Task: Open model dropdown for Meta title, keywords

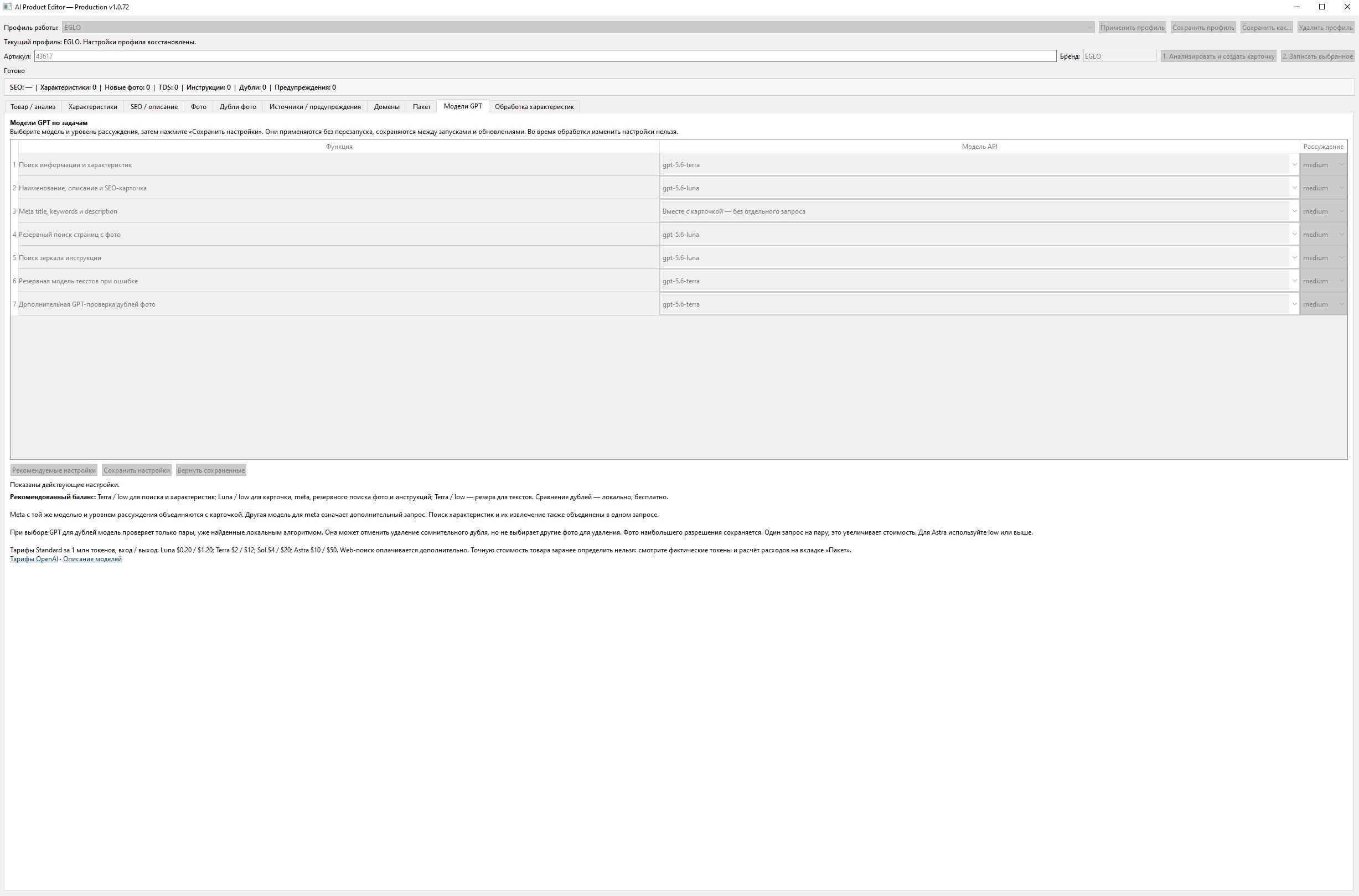Action: [x=979, y=211]
